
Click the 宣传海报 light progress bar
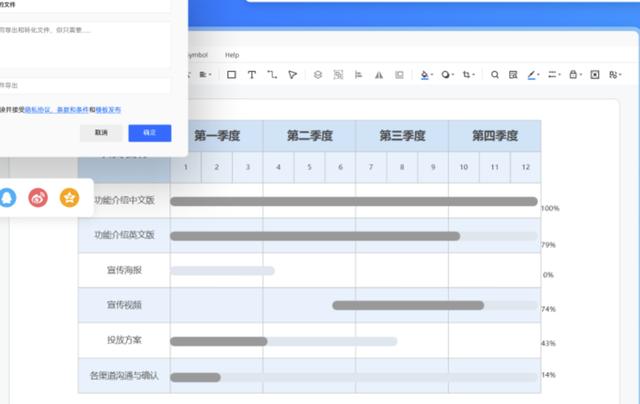pyautogui.click(x=222, y=271)
